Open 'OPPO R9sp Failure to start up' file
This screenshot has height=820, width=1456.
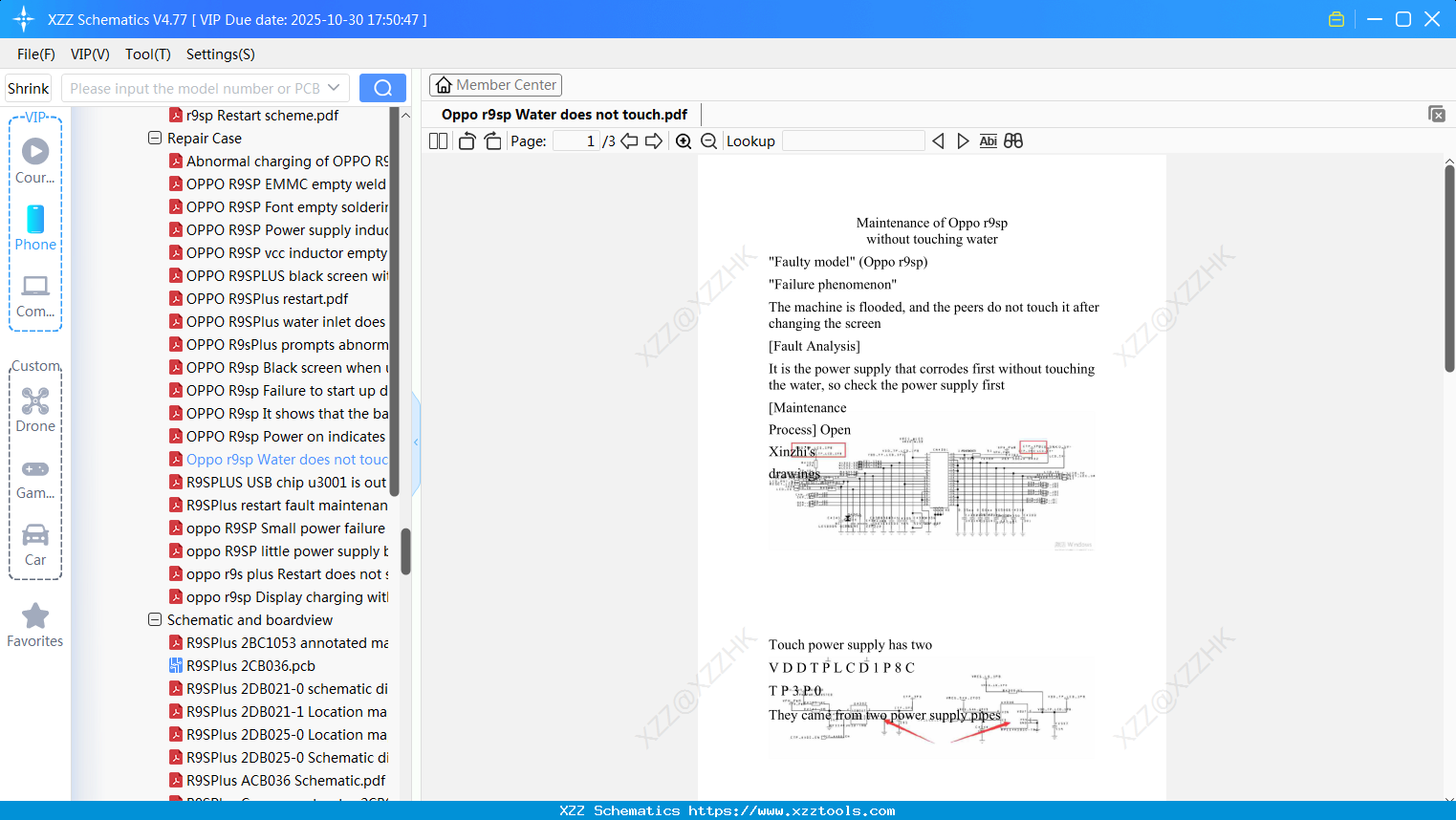pyautogui.click(x=279, y=390)
